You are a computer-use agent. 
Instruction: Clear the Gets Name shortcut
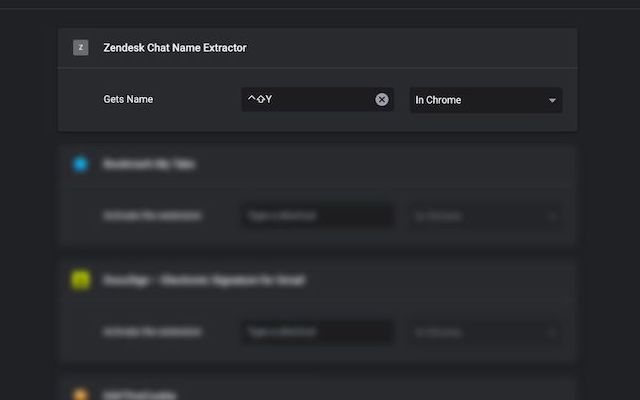(382, 100)
